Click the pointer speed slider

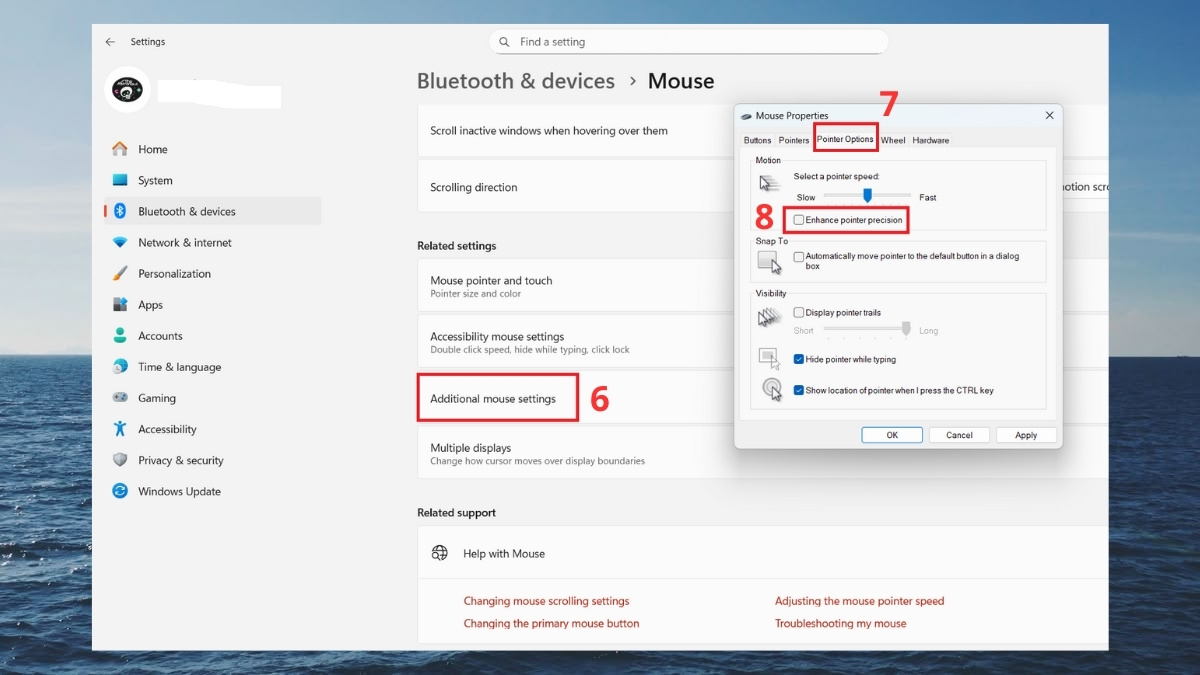coord(867,195)
